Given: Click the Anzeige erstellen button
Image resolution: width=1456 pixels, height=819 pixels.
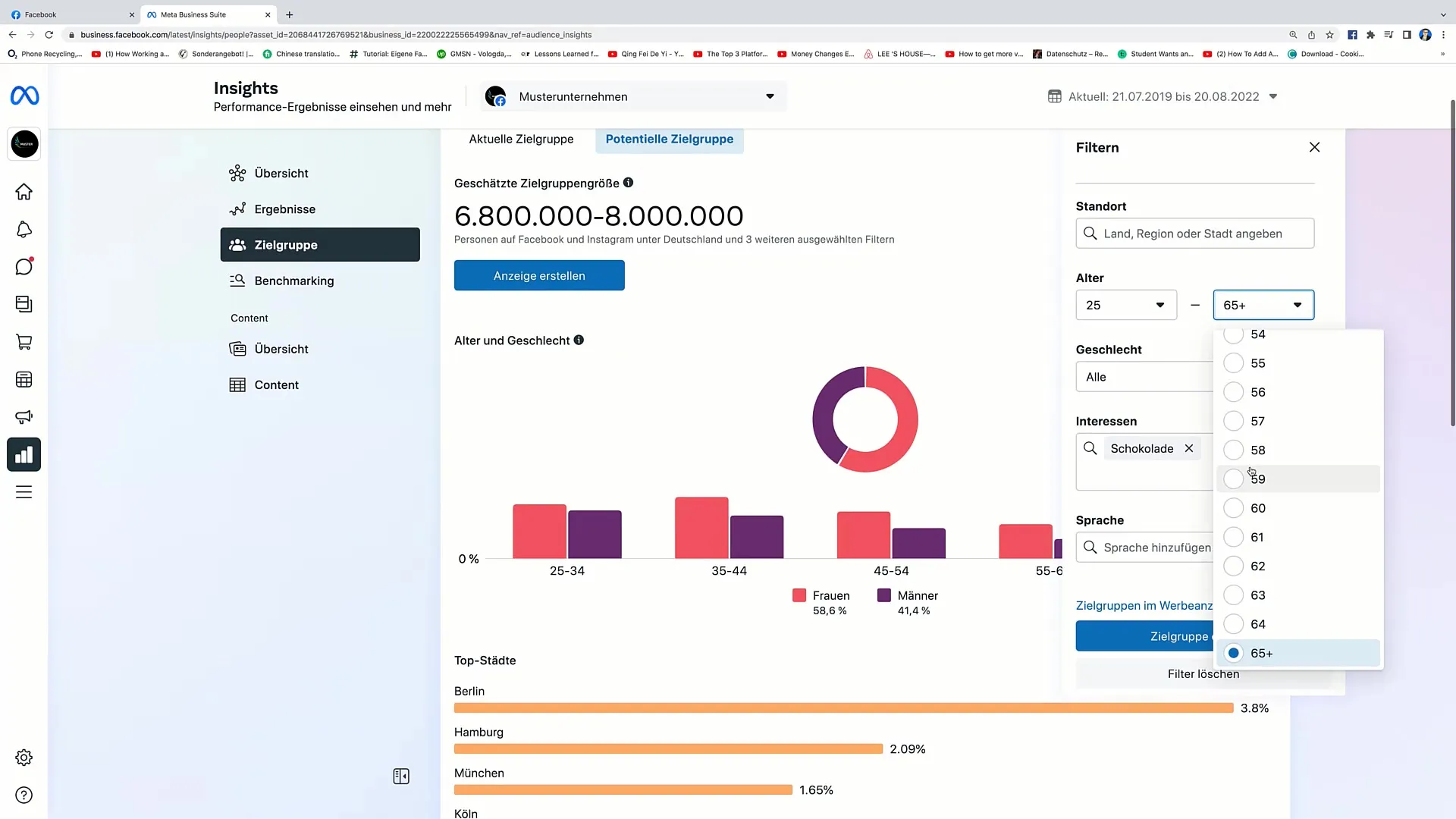Looking at the screenshot, I should (539, 276).
